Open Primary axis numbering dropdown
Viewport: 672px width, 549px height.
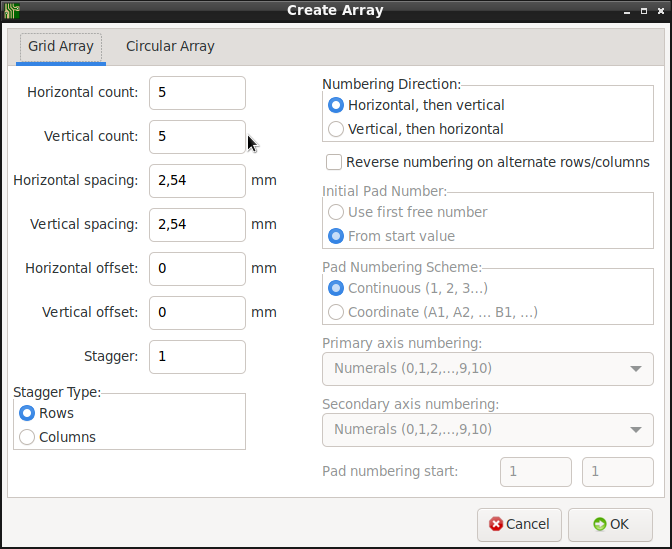[x=488, y=369]
